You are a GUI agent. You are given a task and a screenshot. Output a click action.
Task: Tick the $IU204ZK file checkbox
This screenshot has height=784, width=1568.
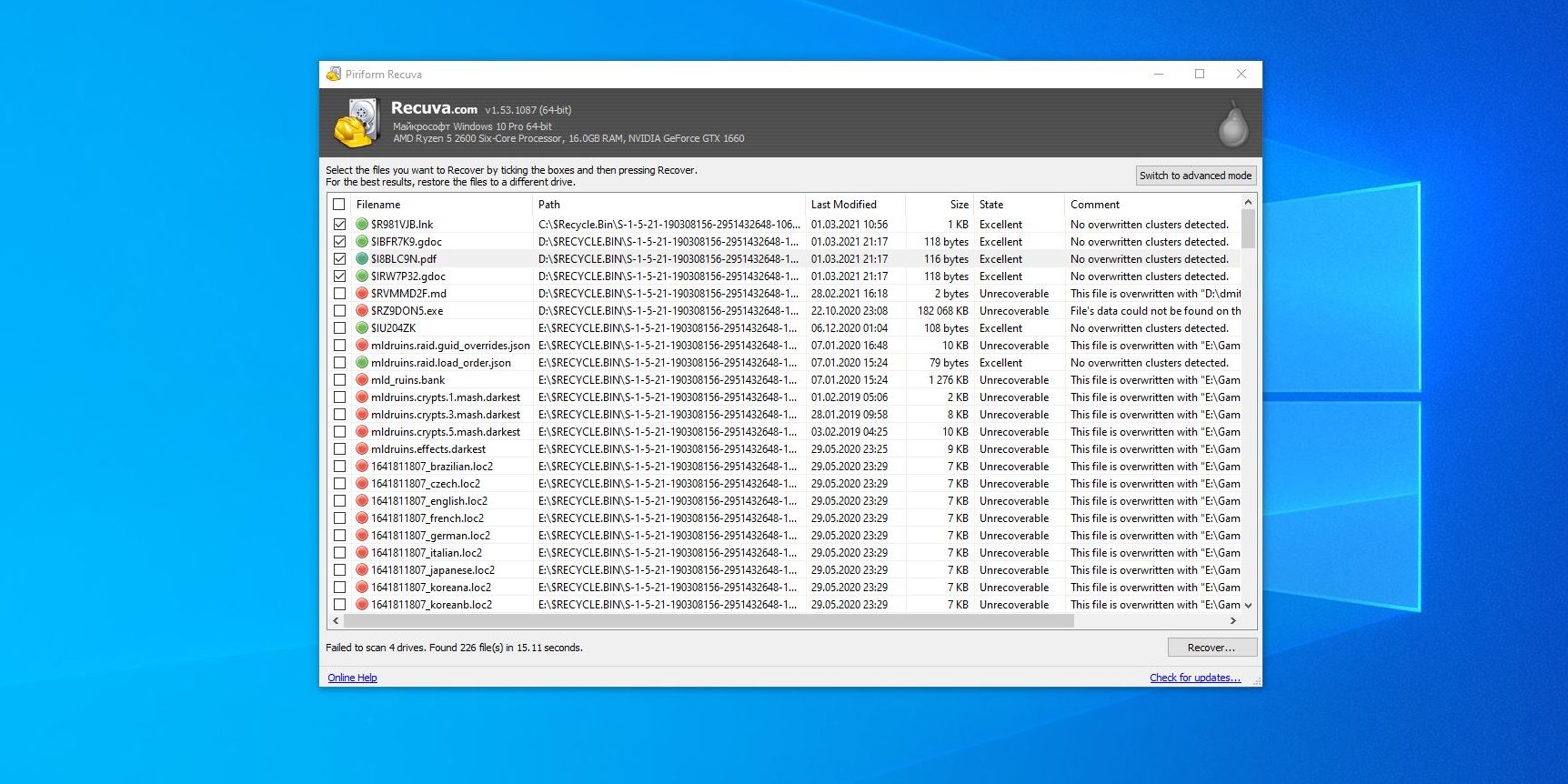point(339,327)
